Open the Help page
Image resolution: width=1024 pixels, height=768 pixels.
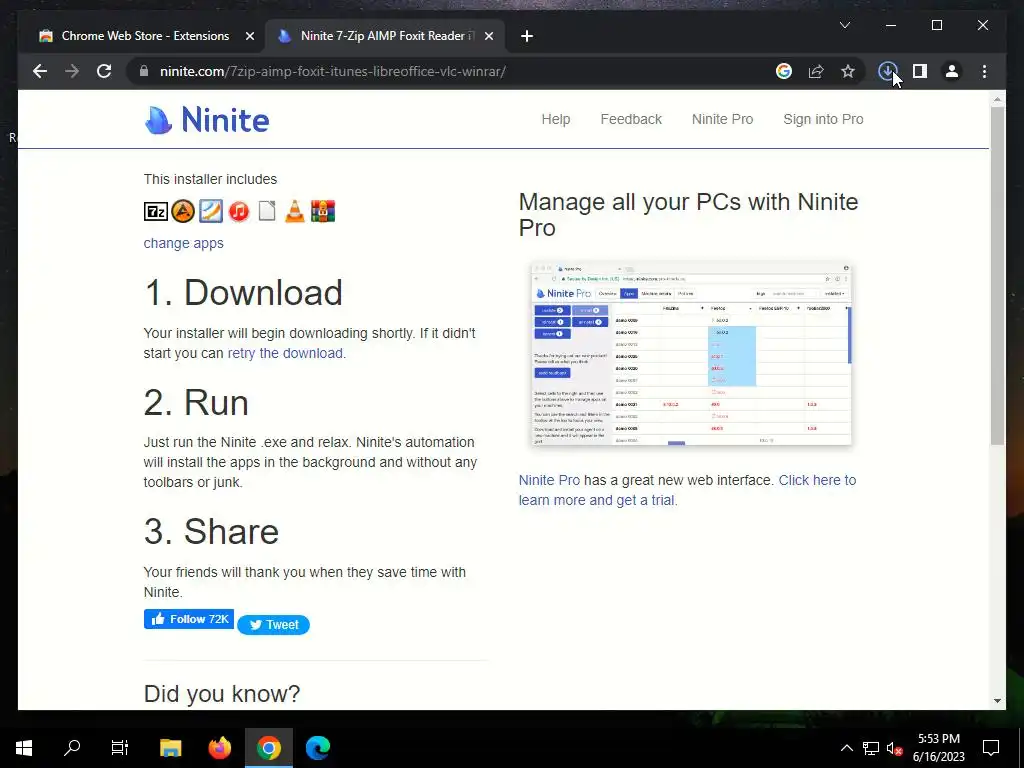pos(556,119)
